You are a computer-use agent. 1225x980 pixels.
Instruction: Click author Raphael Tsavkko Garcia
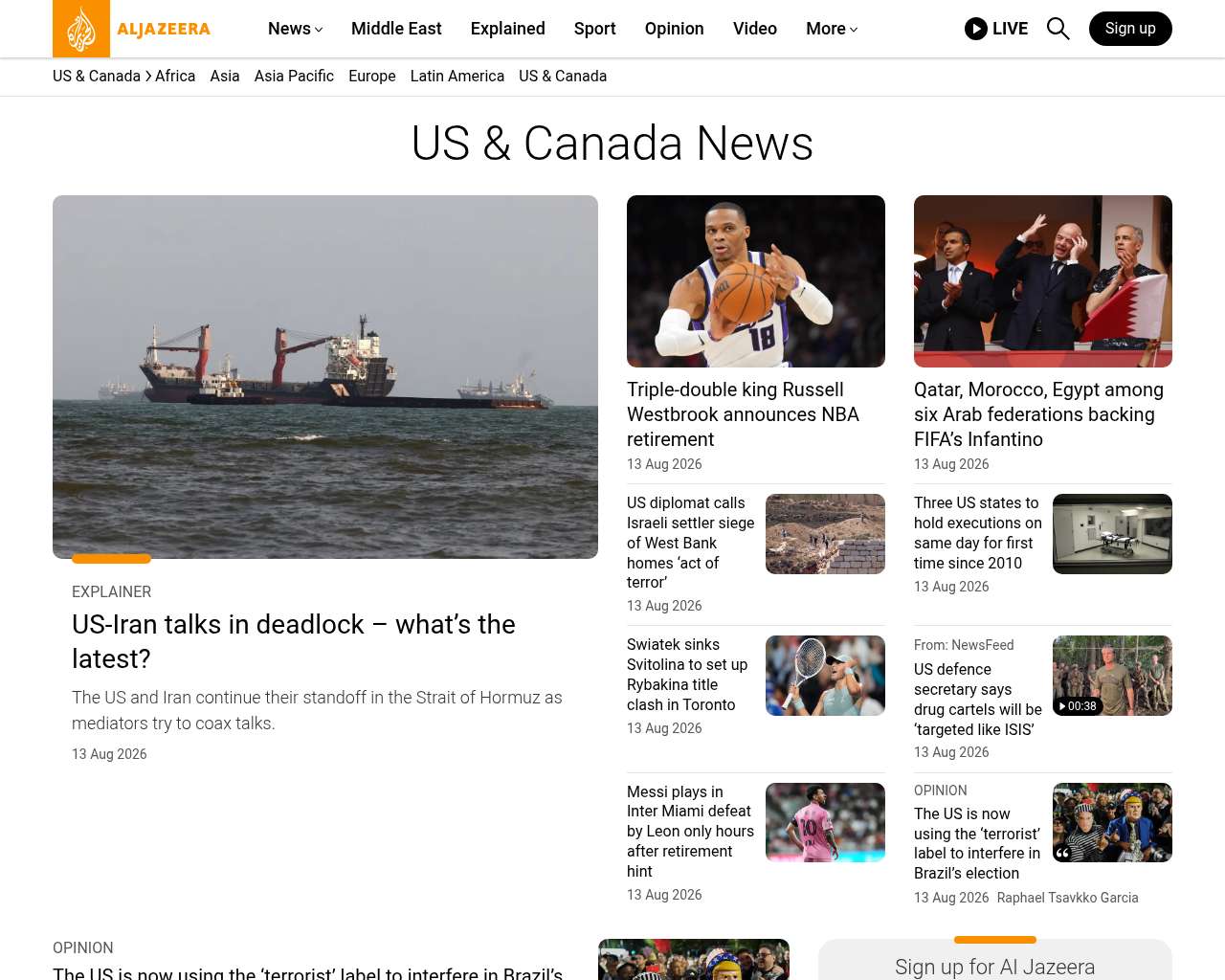coord(1068,898)
